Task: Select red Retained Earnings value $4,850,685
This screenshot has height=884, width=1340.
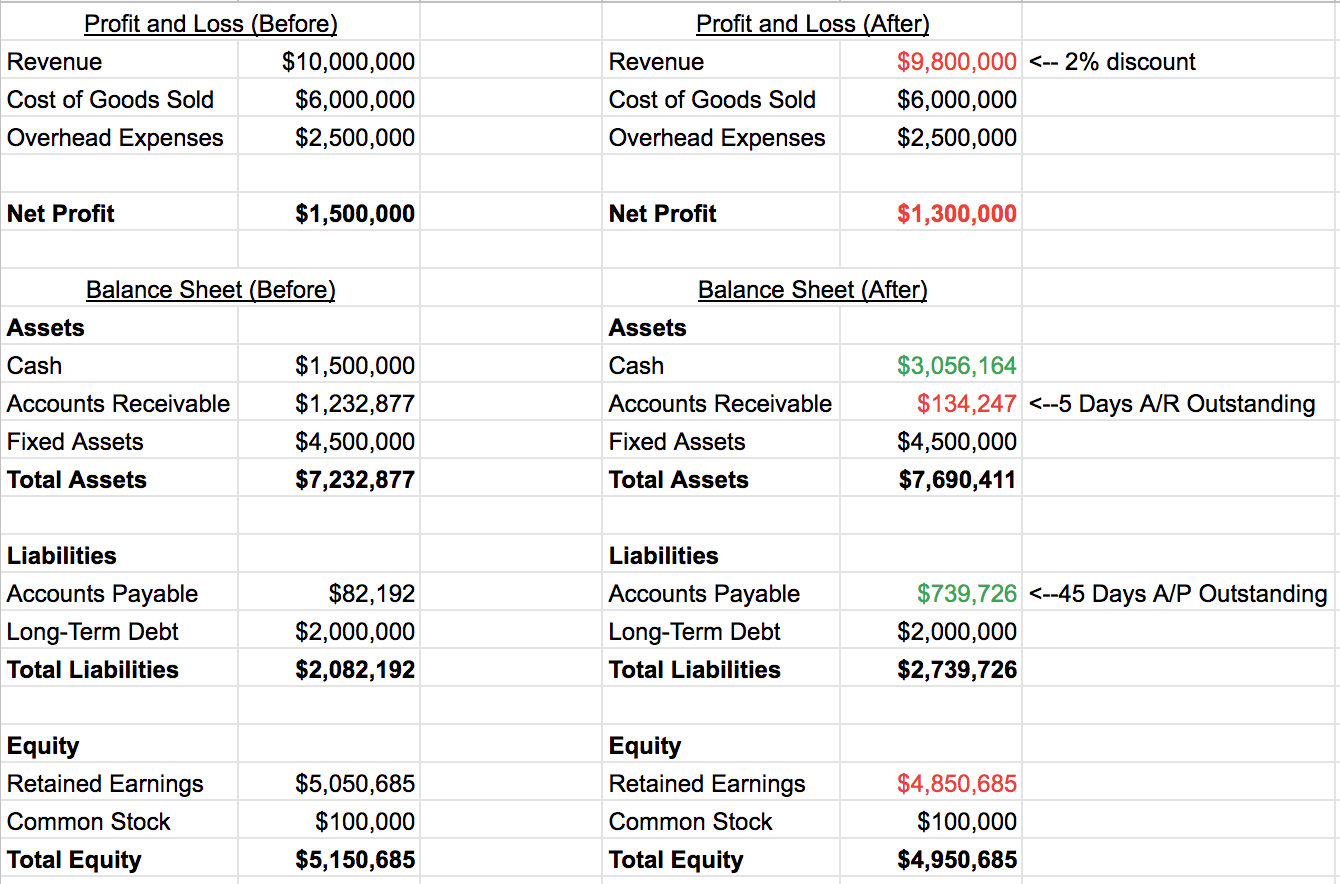Action: click(x=957, y=784)
